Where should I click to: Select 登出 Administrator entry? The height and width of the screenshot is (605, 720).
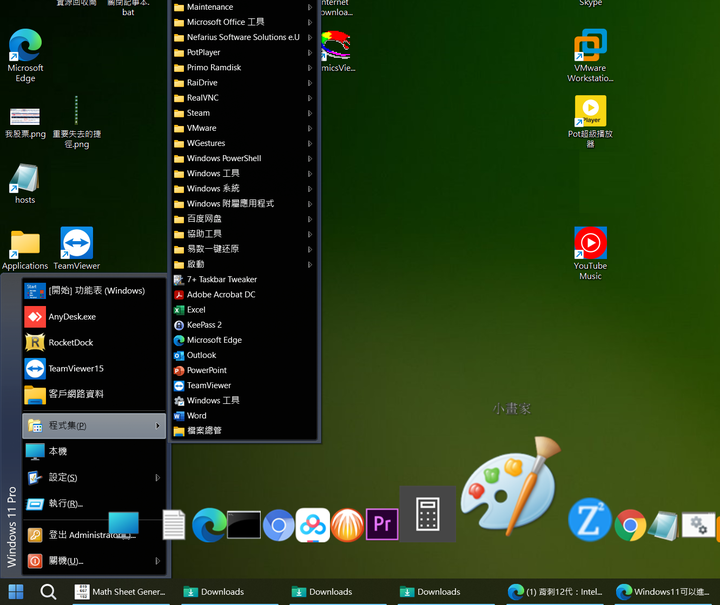click(94, 535)
